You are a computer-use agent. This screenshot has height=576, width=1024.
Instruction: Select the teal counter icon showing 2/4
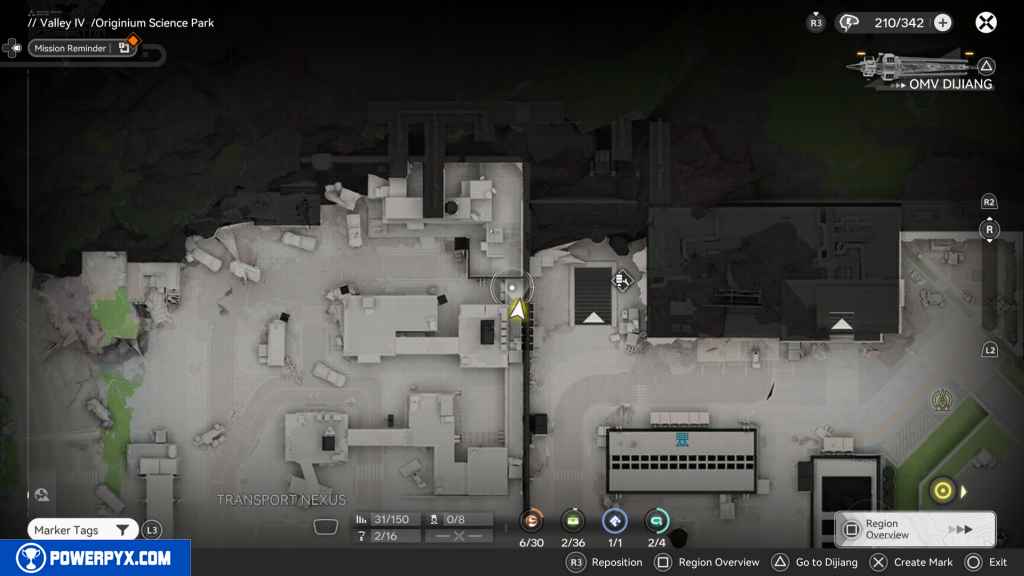pos(657,520)
